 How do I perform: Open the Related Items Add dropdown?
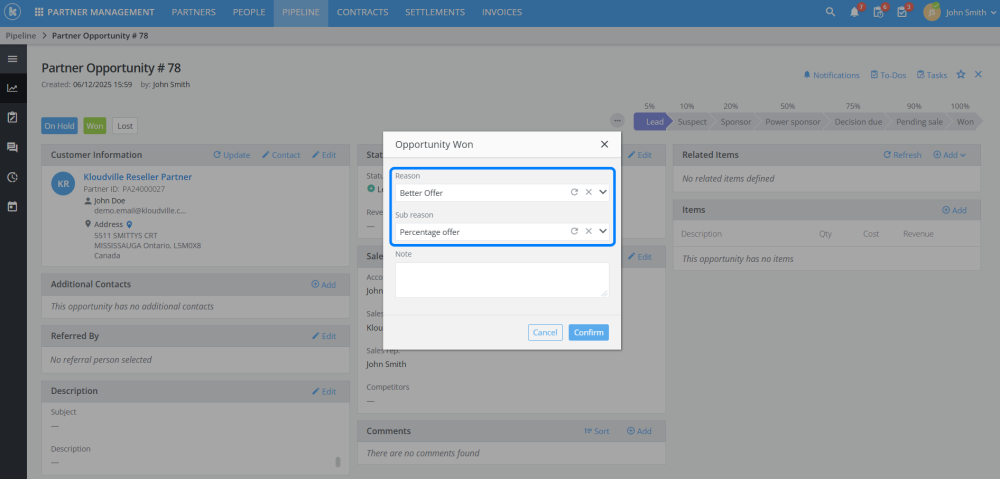coord(950,155)
